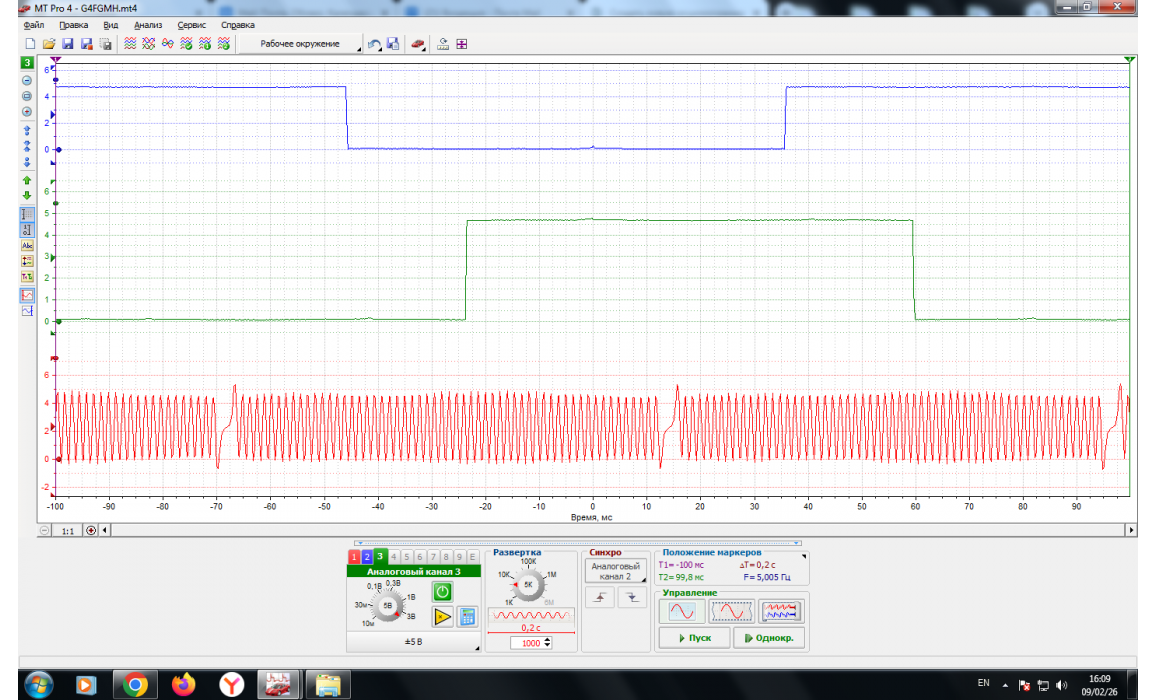Toggle green power button for channel 3
The image size is (1156, 700).
click(x=442, y=592)
